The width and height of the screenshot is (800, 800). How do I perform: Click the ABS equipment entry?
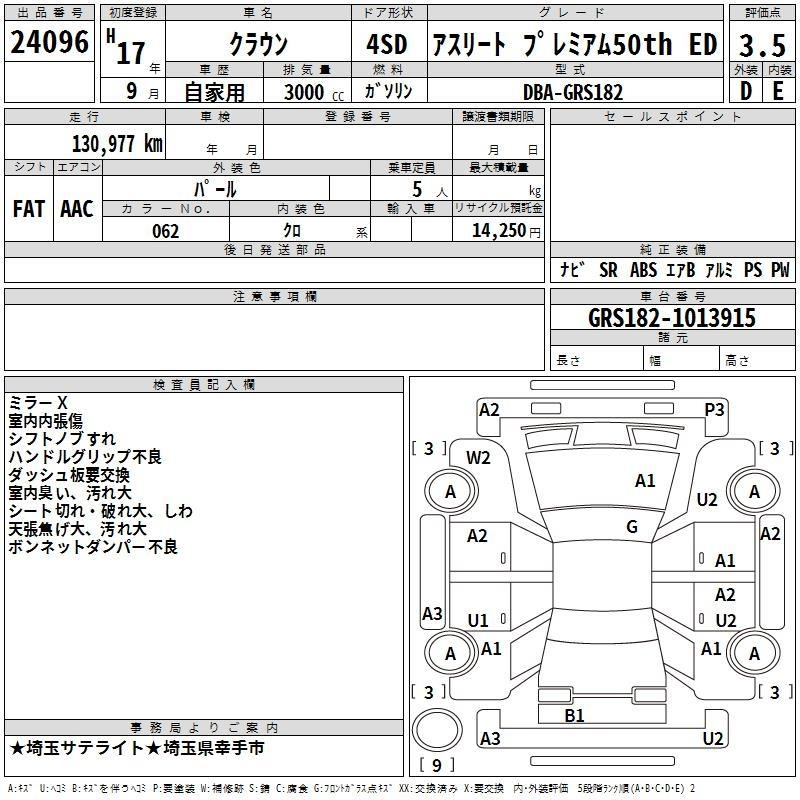tap(643, 270)
